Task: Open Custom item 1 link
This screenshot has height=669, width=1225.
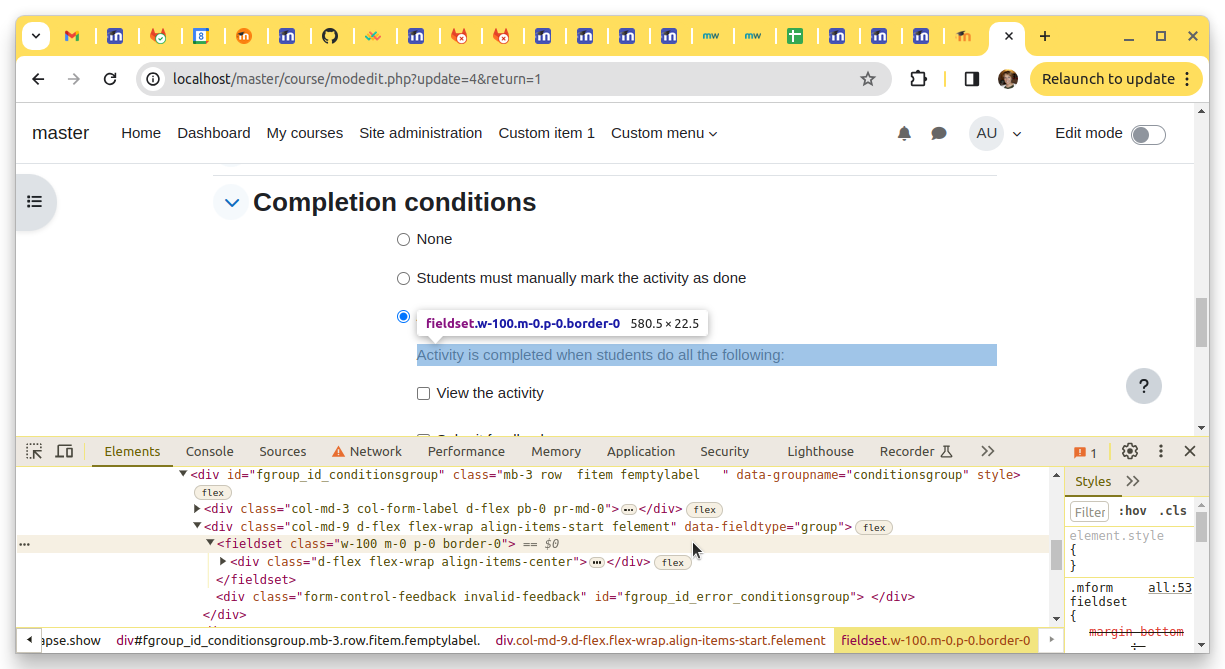Action: click(x=547, y=133)
